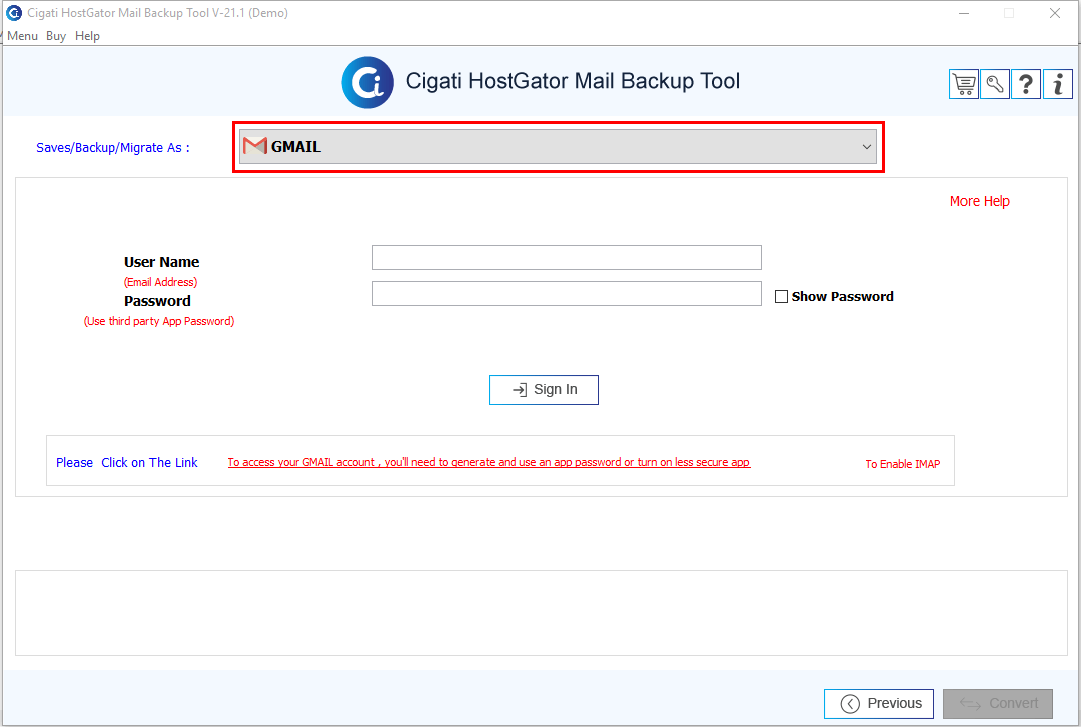This screenshot has height=727, width=1081.
Task: Open the Saves/Backup/Migrate As GMAIL dropdown
Action: click(558, 147)
